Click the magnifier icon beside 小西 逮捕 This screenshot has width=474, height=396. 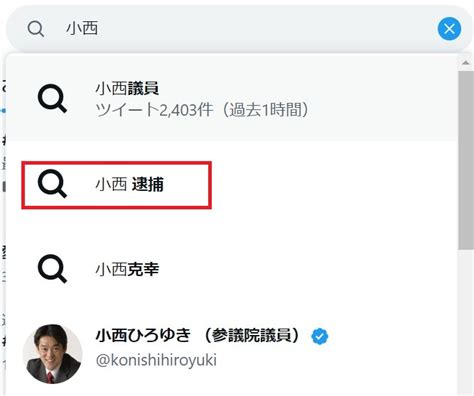point(53,184)
